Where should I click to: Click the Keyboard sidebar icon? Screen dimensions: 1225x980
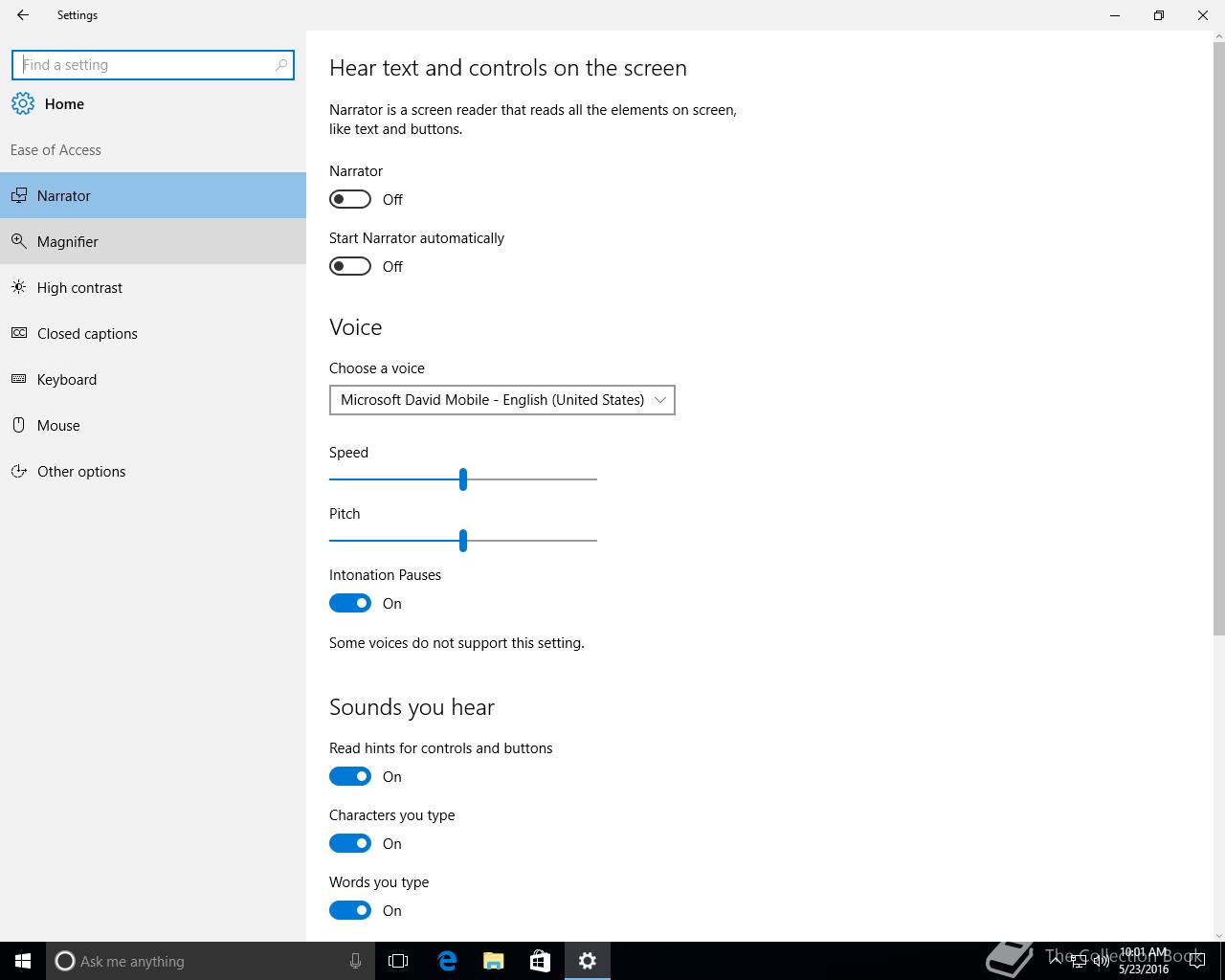click(x=18, y=379)
